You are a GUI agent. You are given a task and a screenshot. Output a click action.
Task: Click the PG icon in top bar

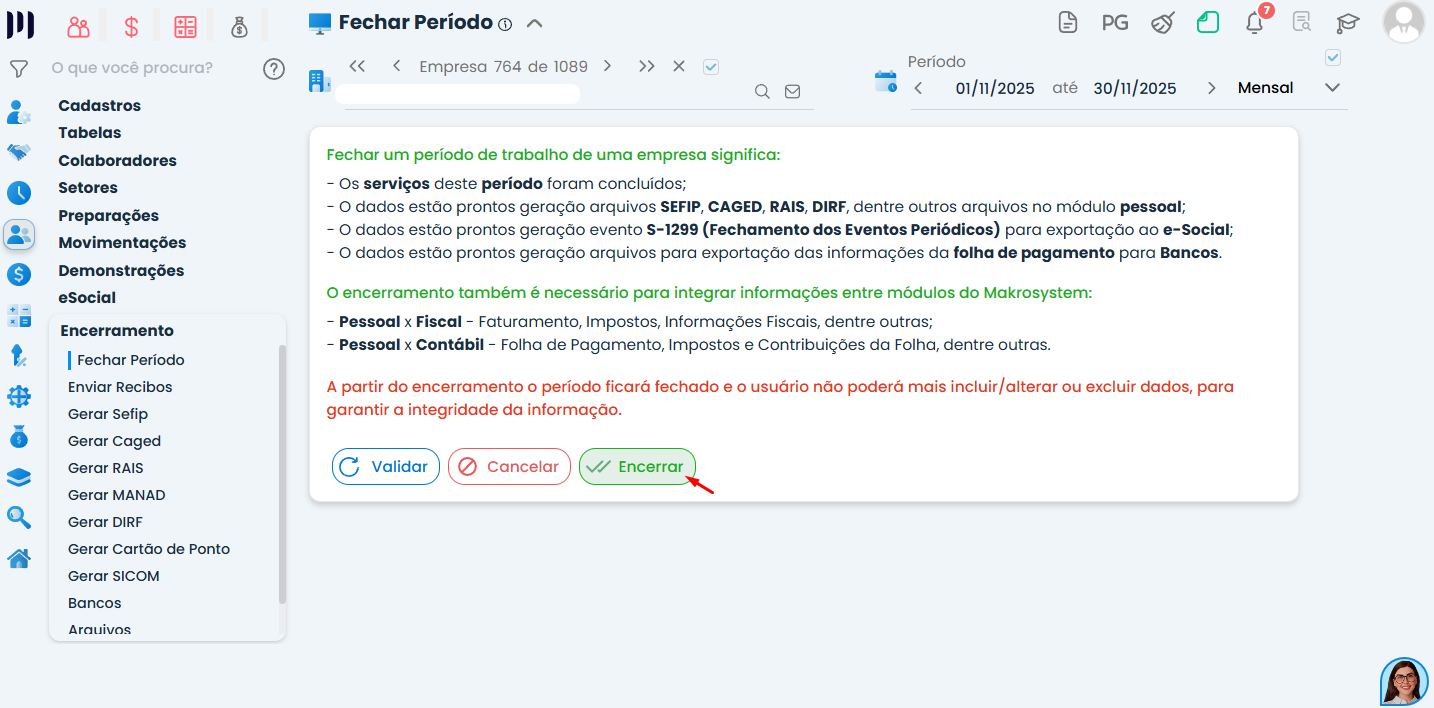point(1115,22)
